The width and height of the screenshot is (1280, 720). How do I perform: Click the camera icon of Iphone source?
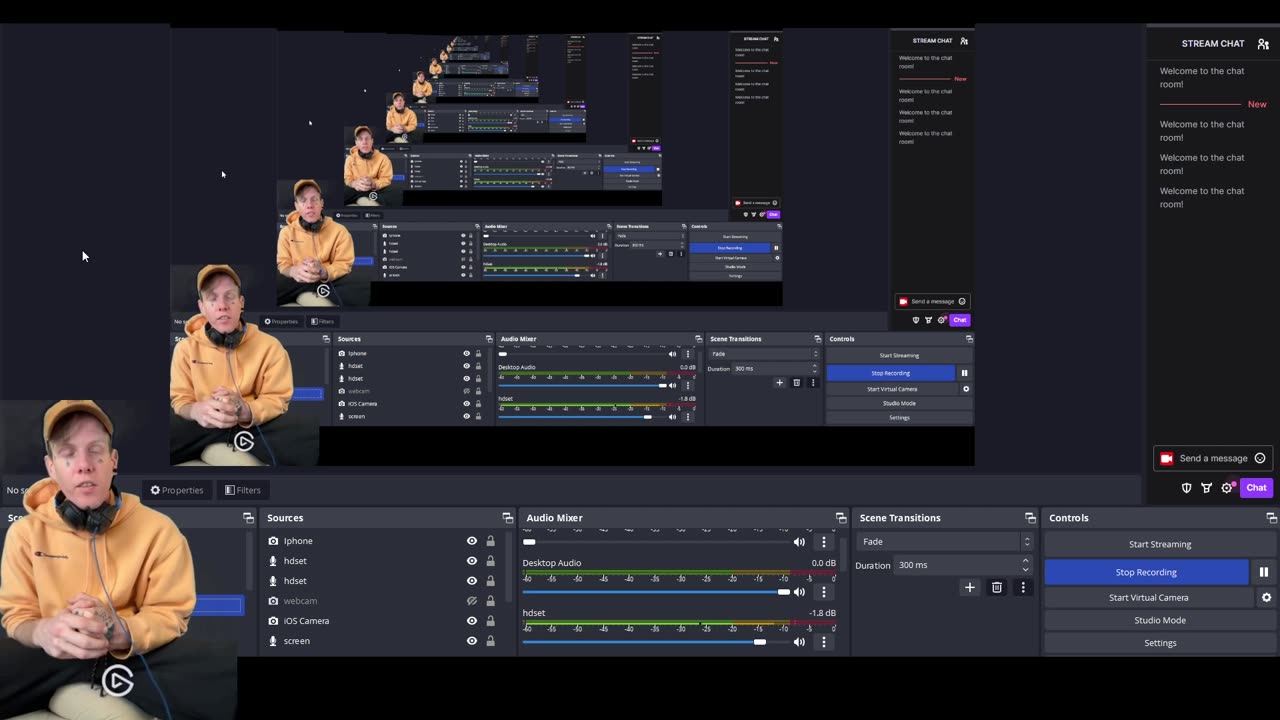273,541
